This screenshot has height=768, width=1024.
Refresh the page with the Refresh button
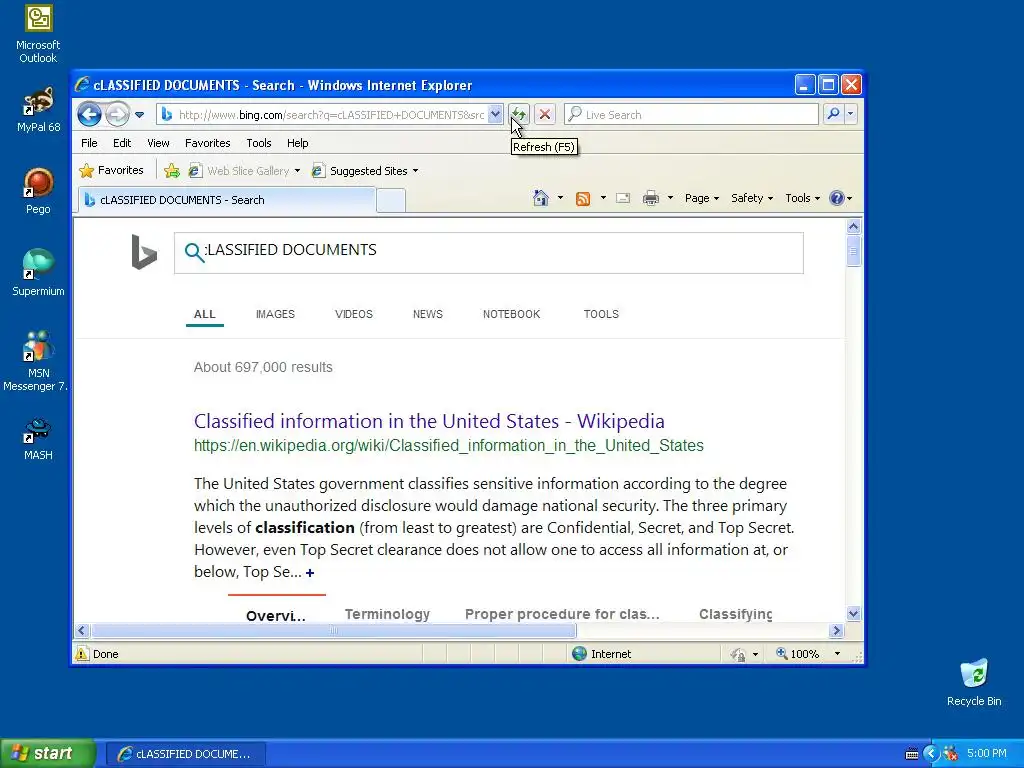coord(519,114)
